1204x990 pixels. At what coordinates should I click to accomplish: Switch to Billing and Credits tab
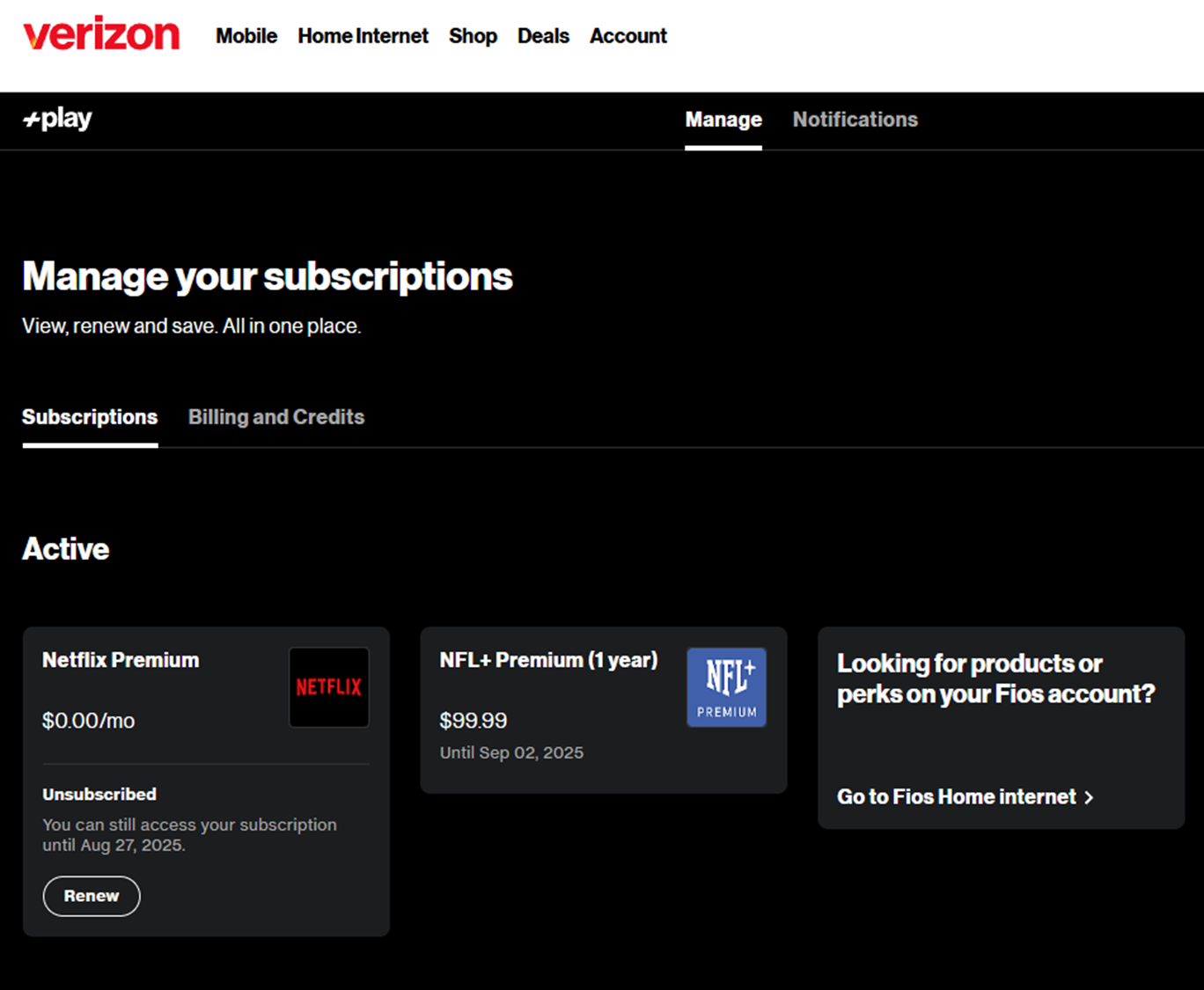pyautogui.click(x=276, y=417)
